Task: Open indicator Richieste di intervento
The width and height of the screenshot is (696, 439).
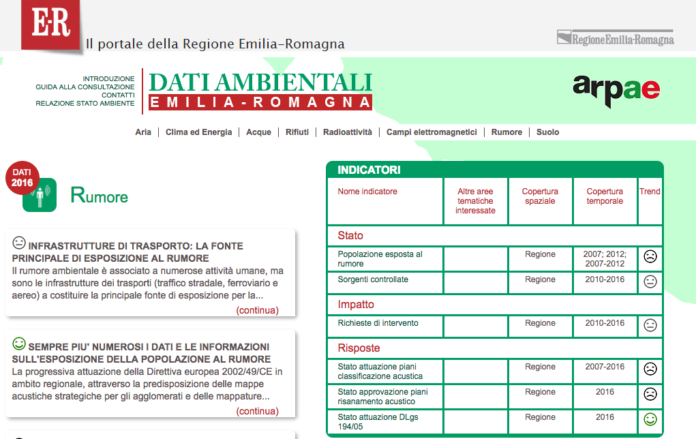Action: [x=378, y=323]
